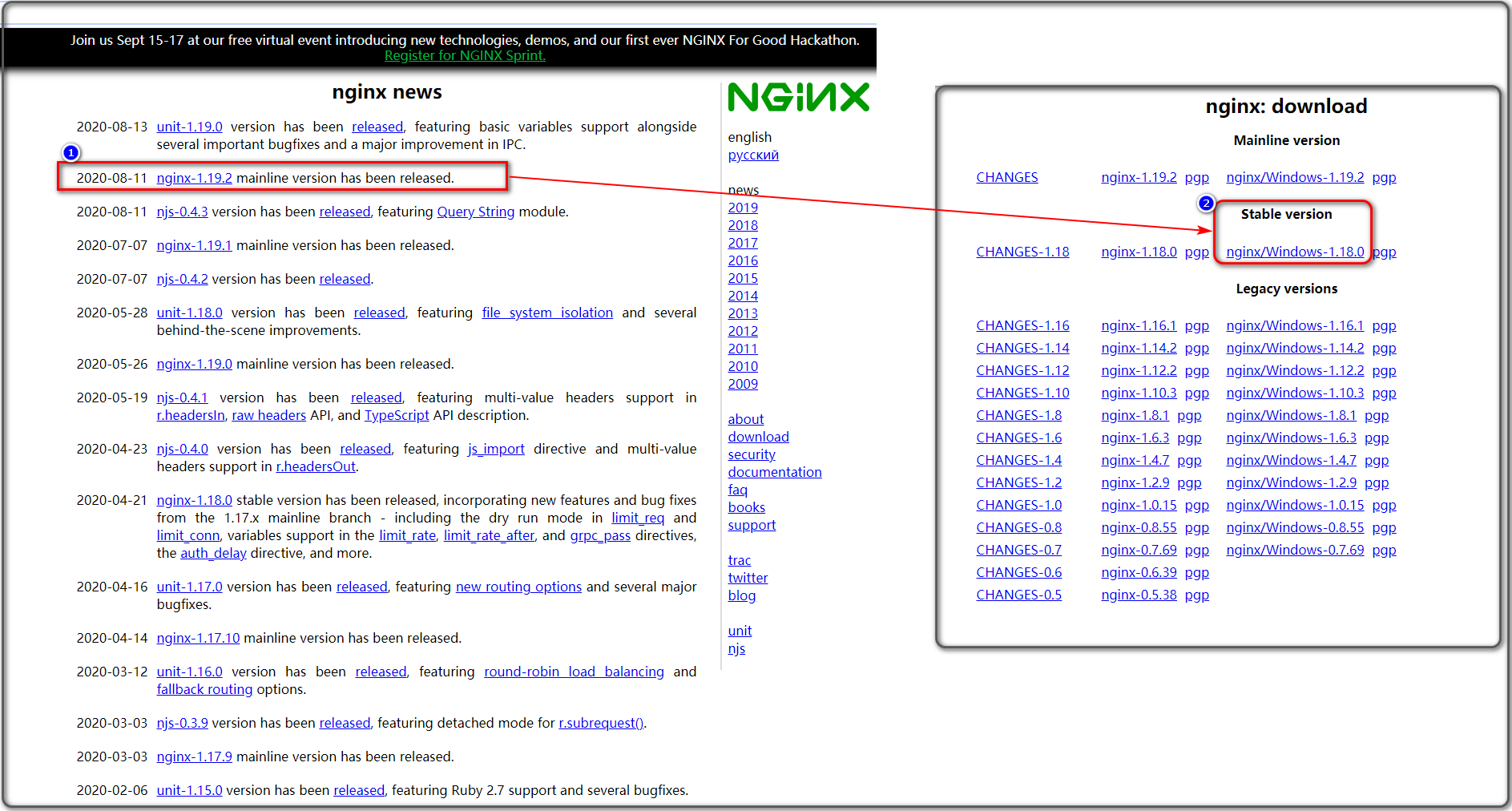
Task: Download nginx/Windows-1.8.1
Action: coord(1291,415)
